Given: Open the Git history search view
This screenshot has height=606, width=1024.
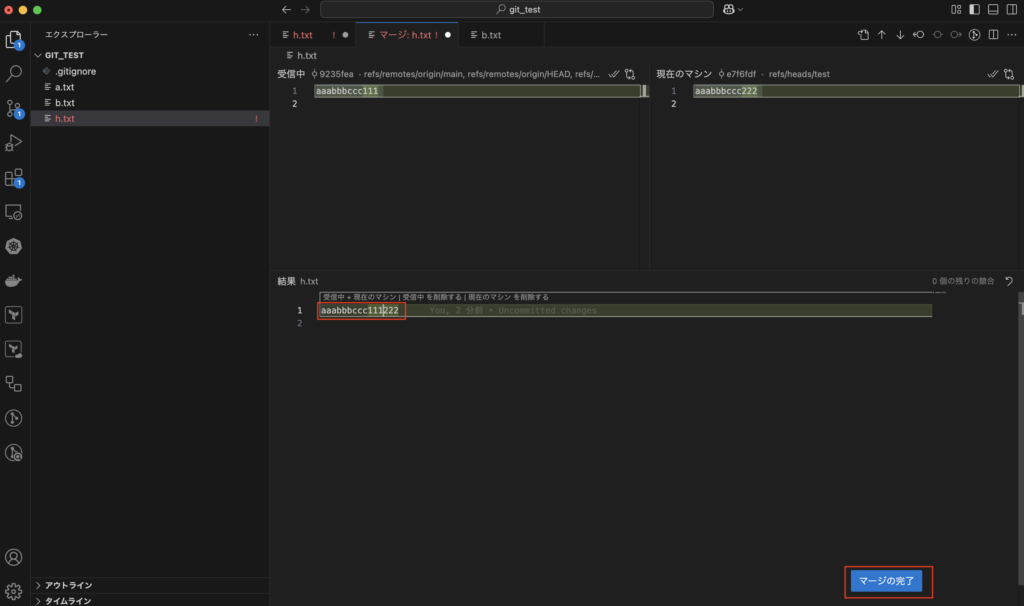Looking at the screenshot, I should pos(14,453).
